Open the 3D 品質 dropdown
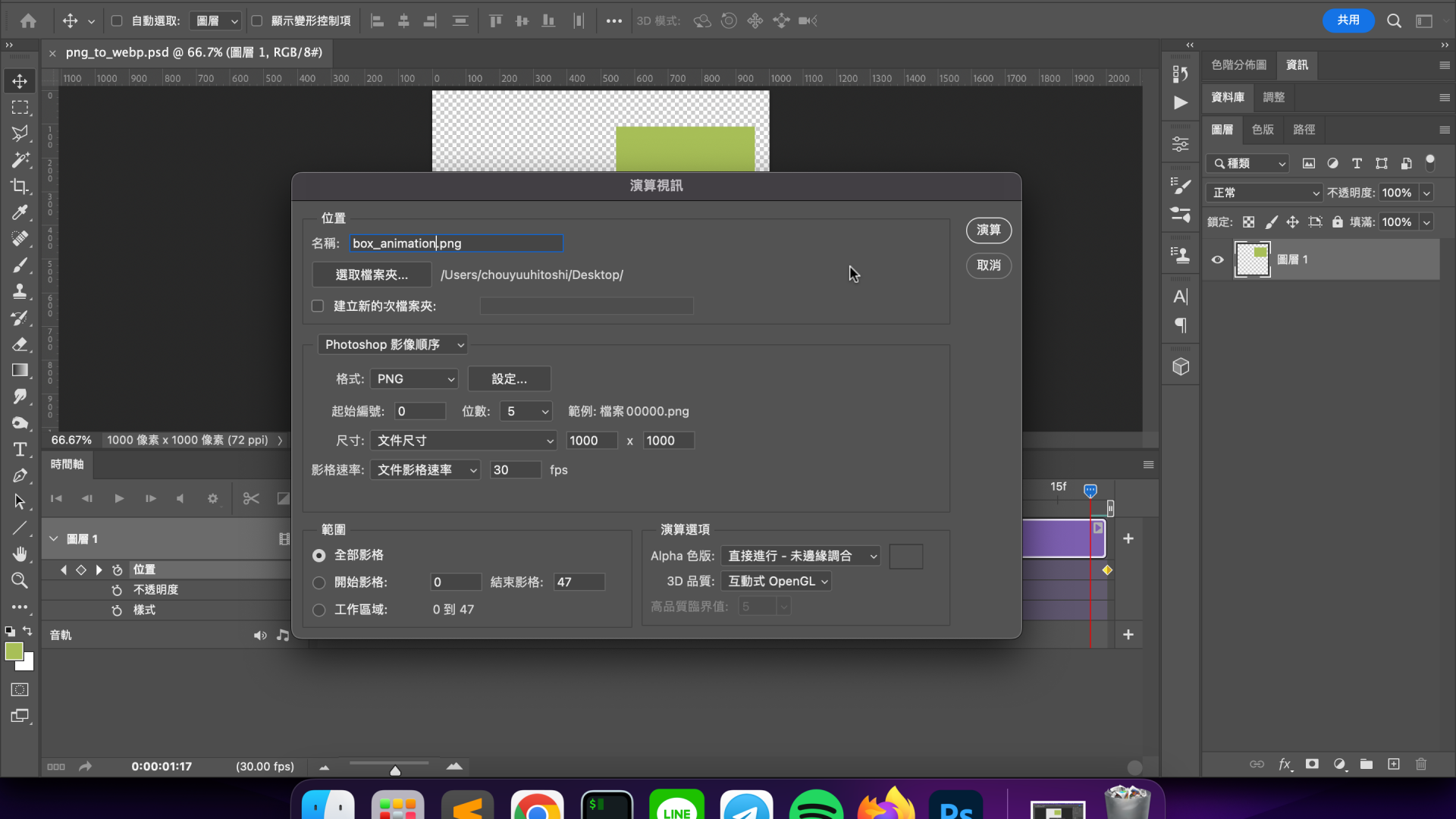Screen dimensions: 1456x819 coord(777,582)
